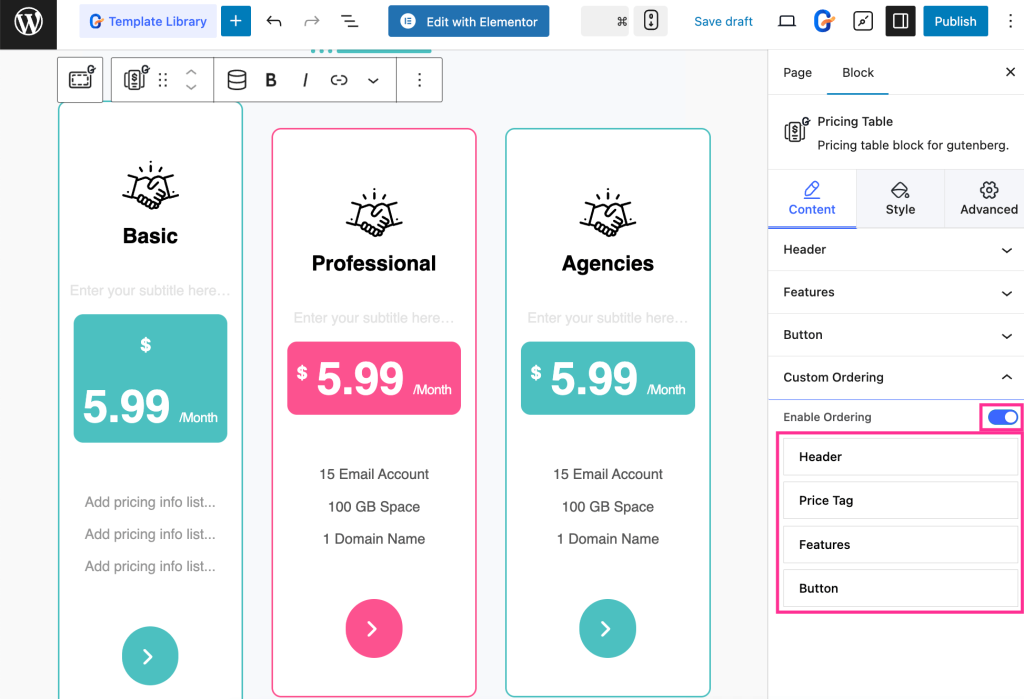Click the Basic card handshake icon
Viewport: 1024px width, 699px height.
pyautogui.click(x=150, y=186)
